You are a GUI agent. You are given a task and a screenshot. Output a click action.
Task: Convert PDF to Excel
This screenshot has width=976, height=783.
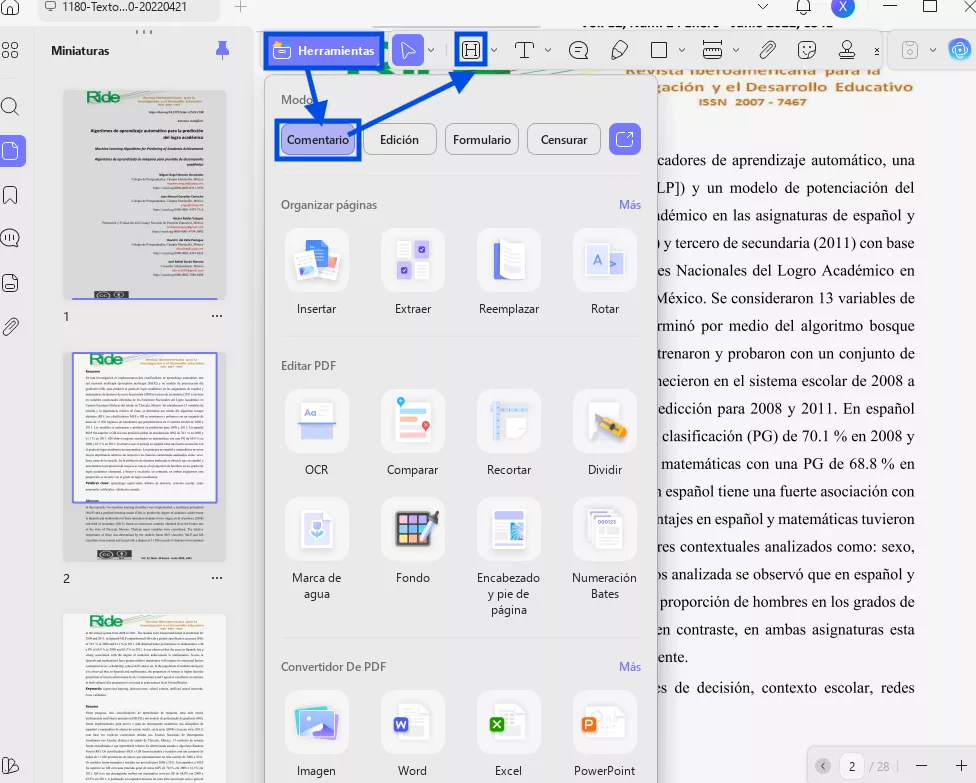pyautogui.click(x=509, y=734)
